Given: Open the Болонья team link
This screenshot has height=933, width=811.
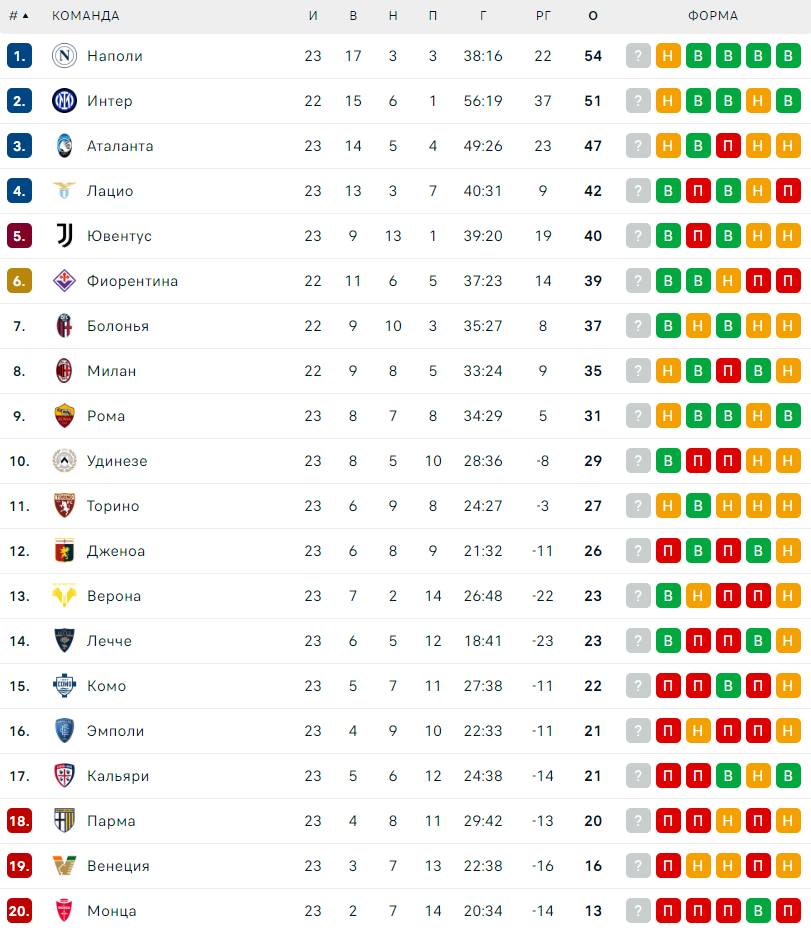Looking at the screenshot, I should (x=118, y=326).
